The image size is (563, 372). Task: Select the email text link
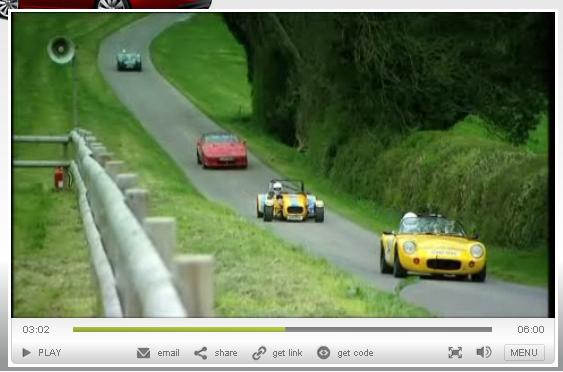click(x=168, y=353)
